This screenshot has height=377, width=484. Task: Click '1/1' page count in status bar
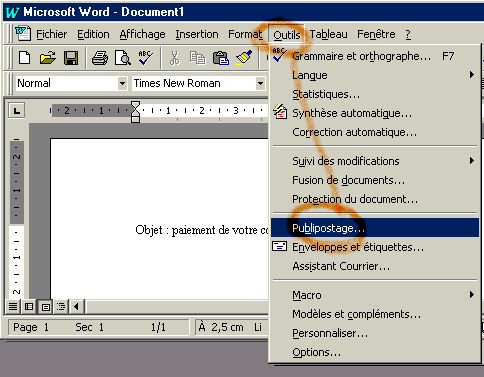158,327
